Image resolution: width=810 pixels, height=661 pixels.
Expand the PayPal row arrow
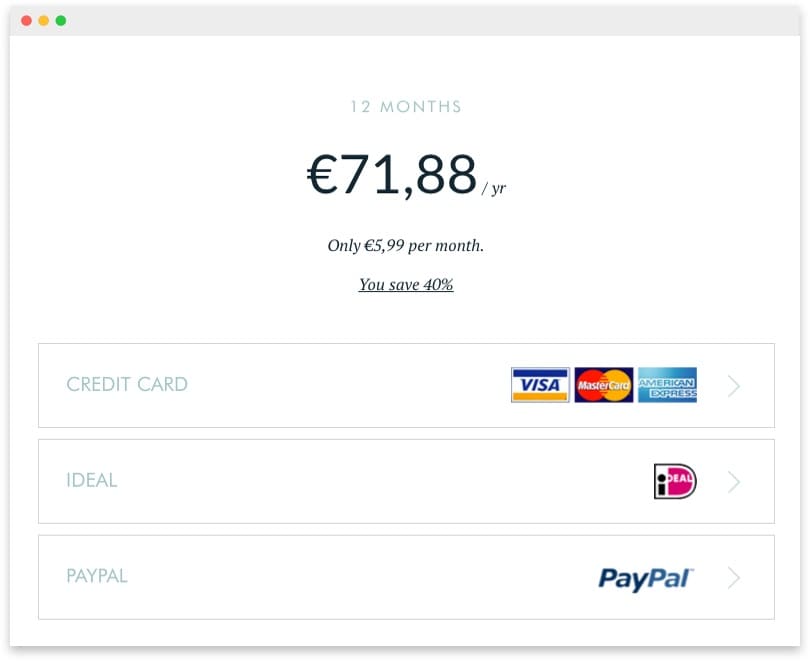click(x=734, y=578)
